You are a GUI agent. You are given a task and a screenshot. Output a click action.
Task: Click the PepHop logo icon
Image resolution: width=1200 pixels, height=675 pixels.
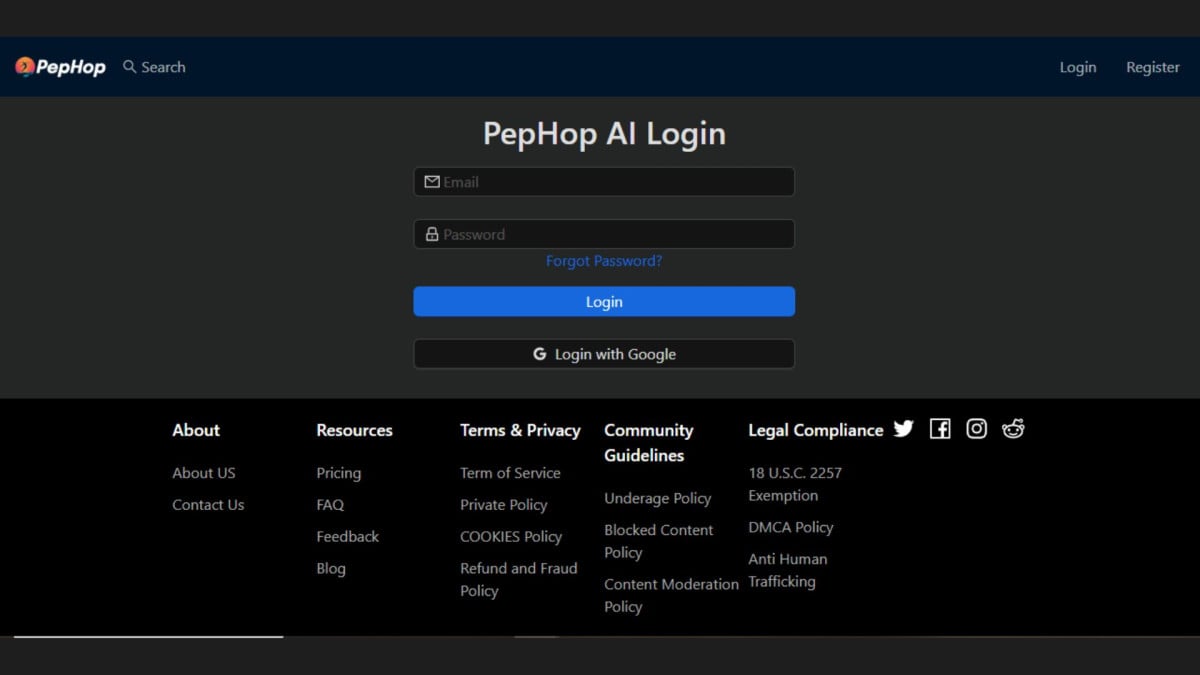click(x=24, y=67)
